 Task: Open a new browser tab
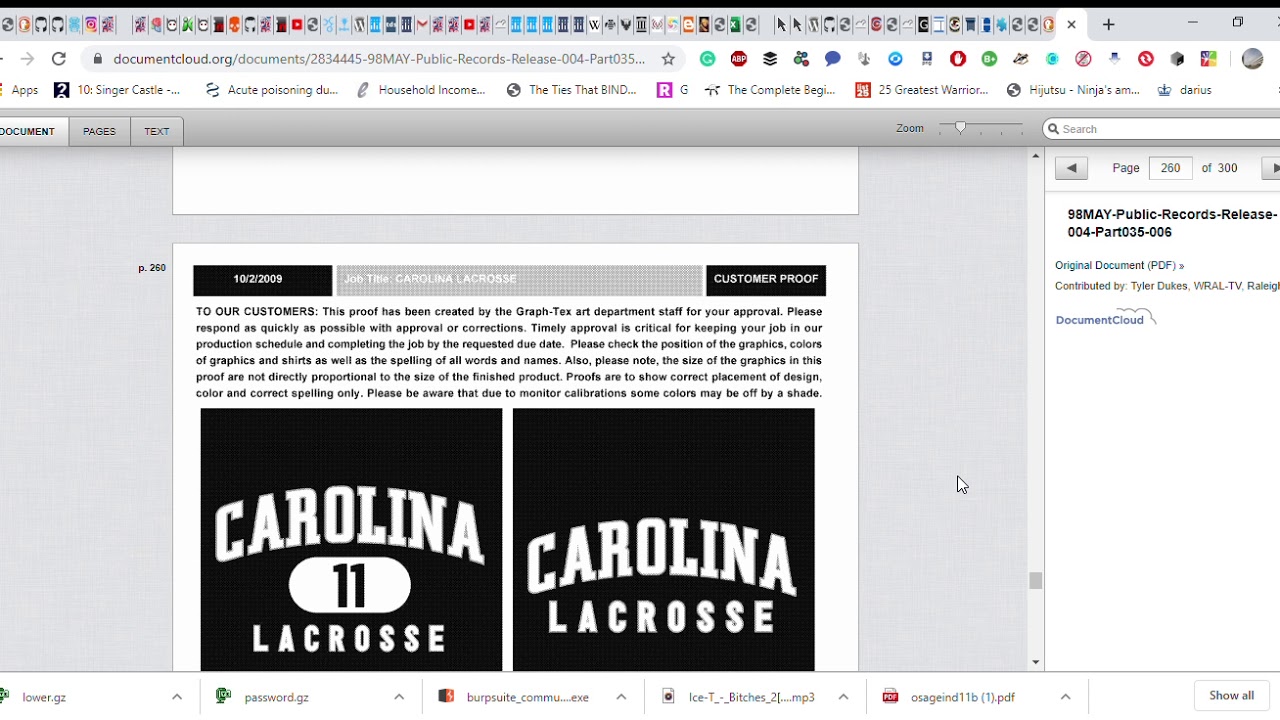pyautogui.click(x=1108, y=24)
